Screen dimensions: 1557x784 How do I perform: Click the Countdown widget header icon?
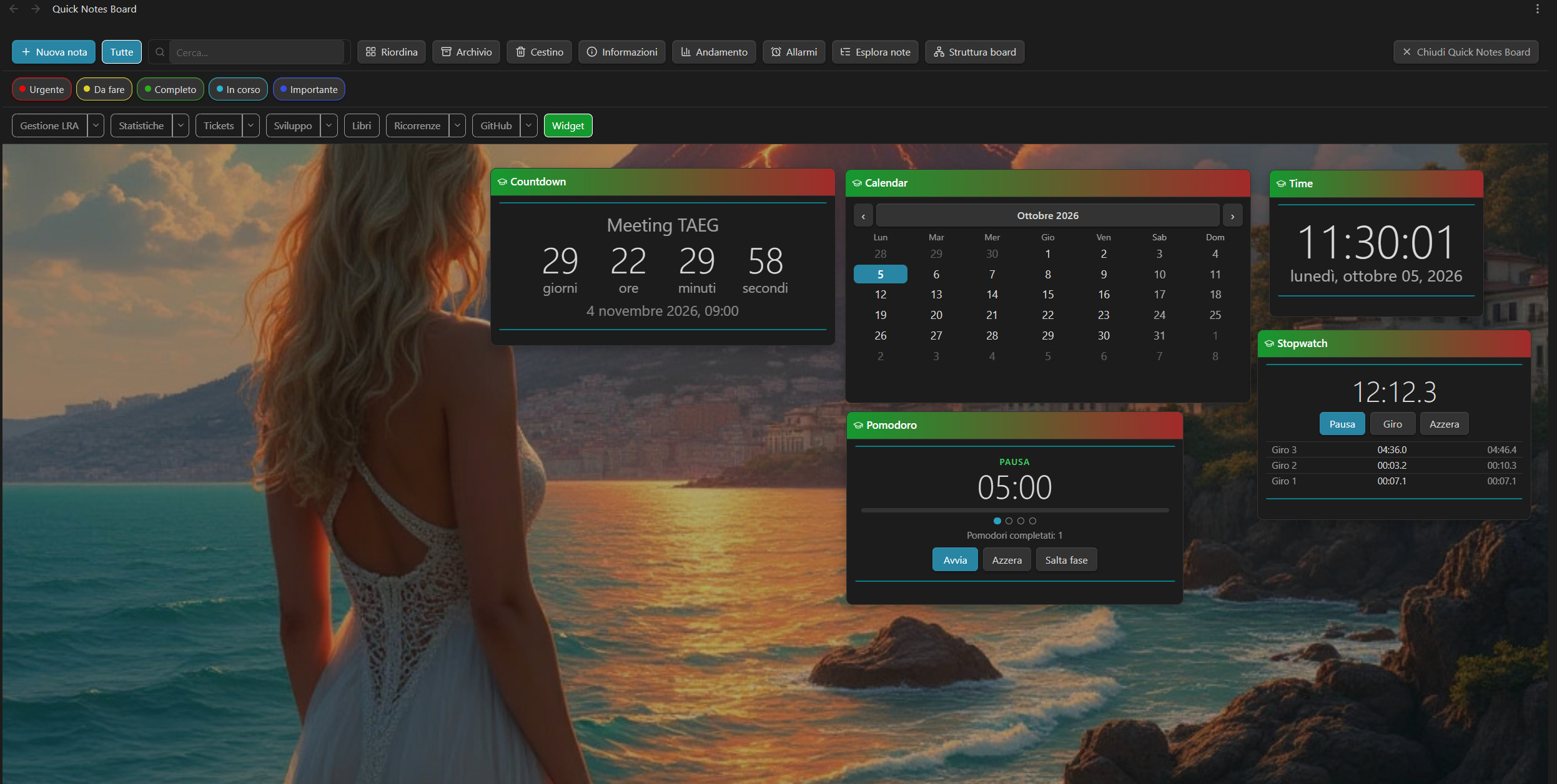click(502, 182)
